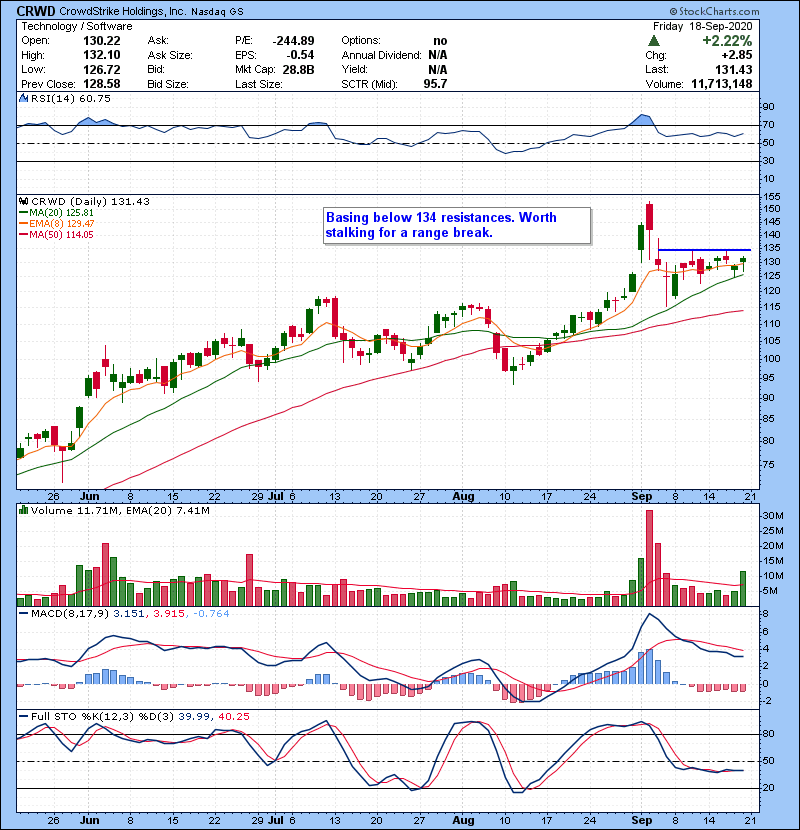The width and height of the screenshot is (800, 830).
Task: Click the RSI(14) 60.75 panel label
Action: (71, 98)
